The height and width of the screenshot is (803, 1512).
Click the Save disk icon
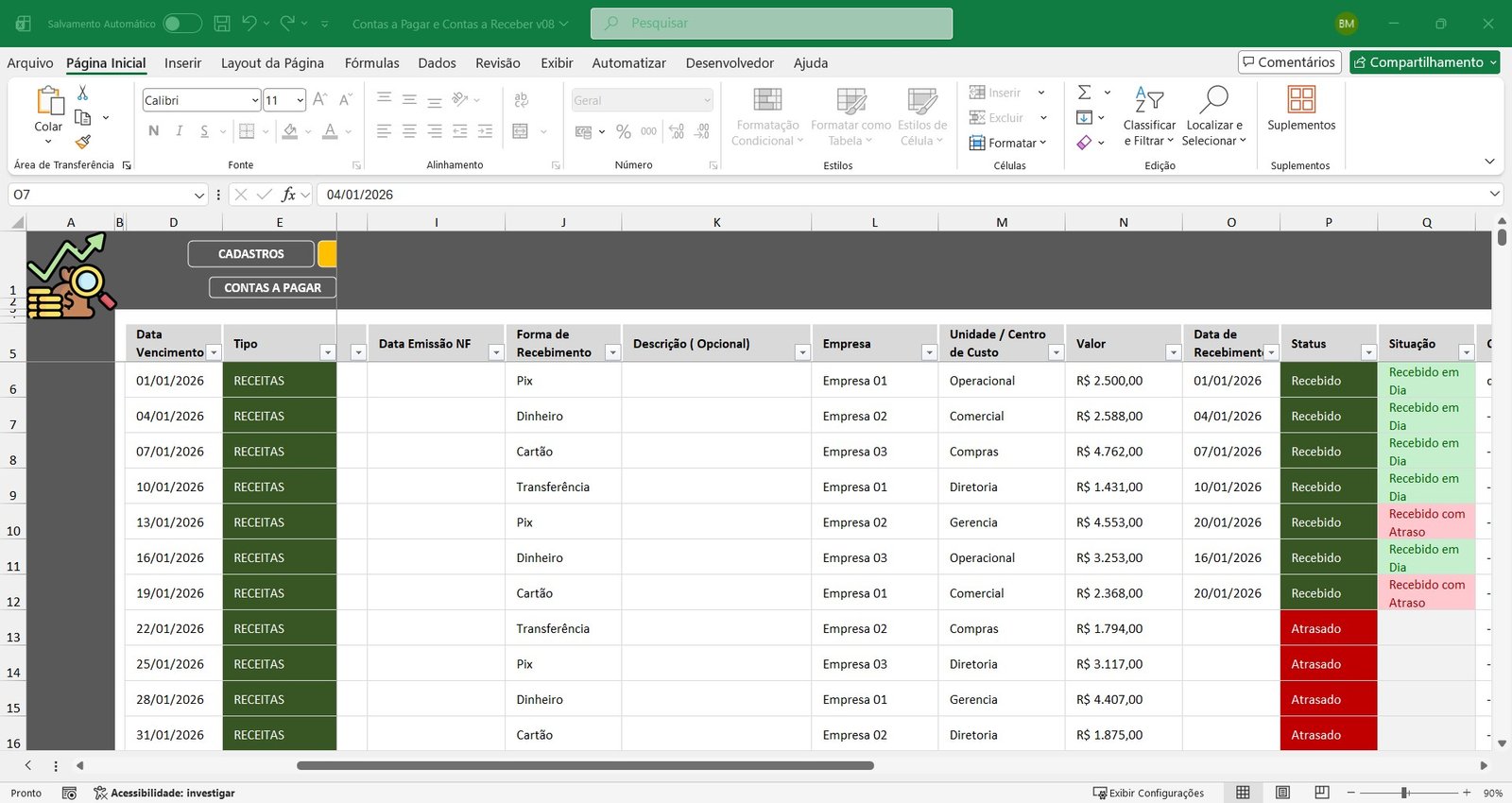pos(222,24)
